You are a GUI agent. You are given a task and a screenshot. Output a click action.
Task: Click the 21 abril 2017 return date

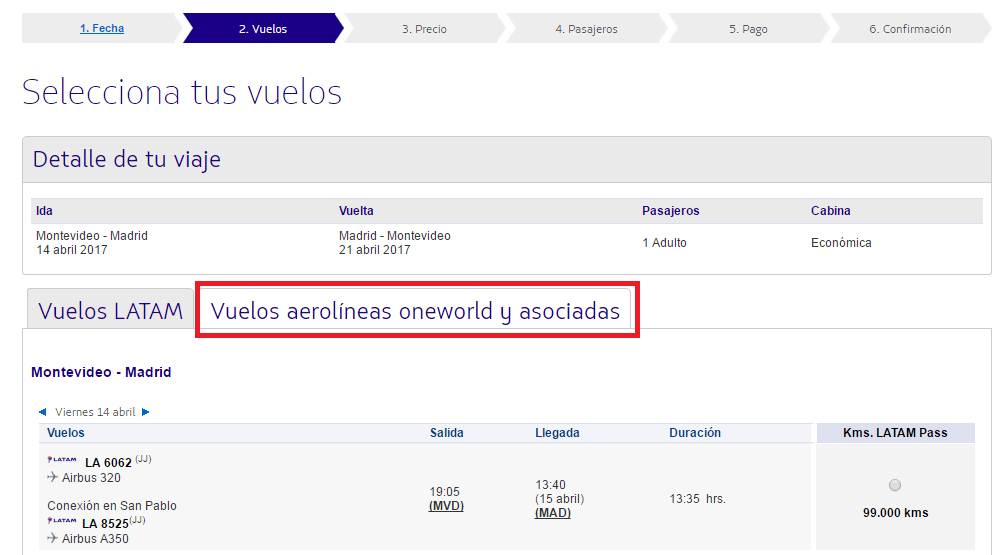tap(375, 250)
